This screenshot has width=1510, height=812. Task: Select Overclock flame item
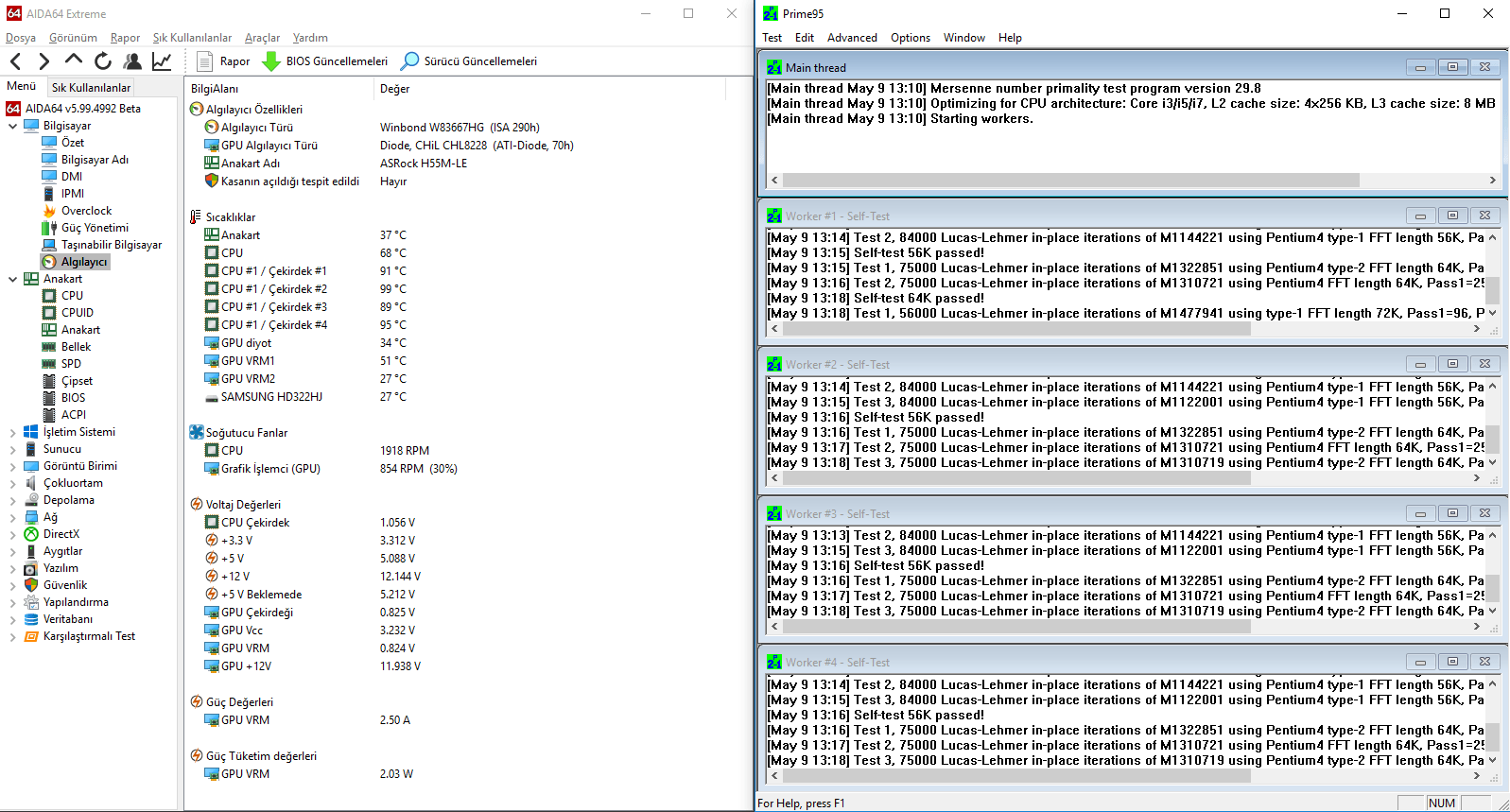86,211
